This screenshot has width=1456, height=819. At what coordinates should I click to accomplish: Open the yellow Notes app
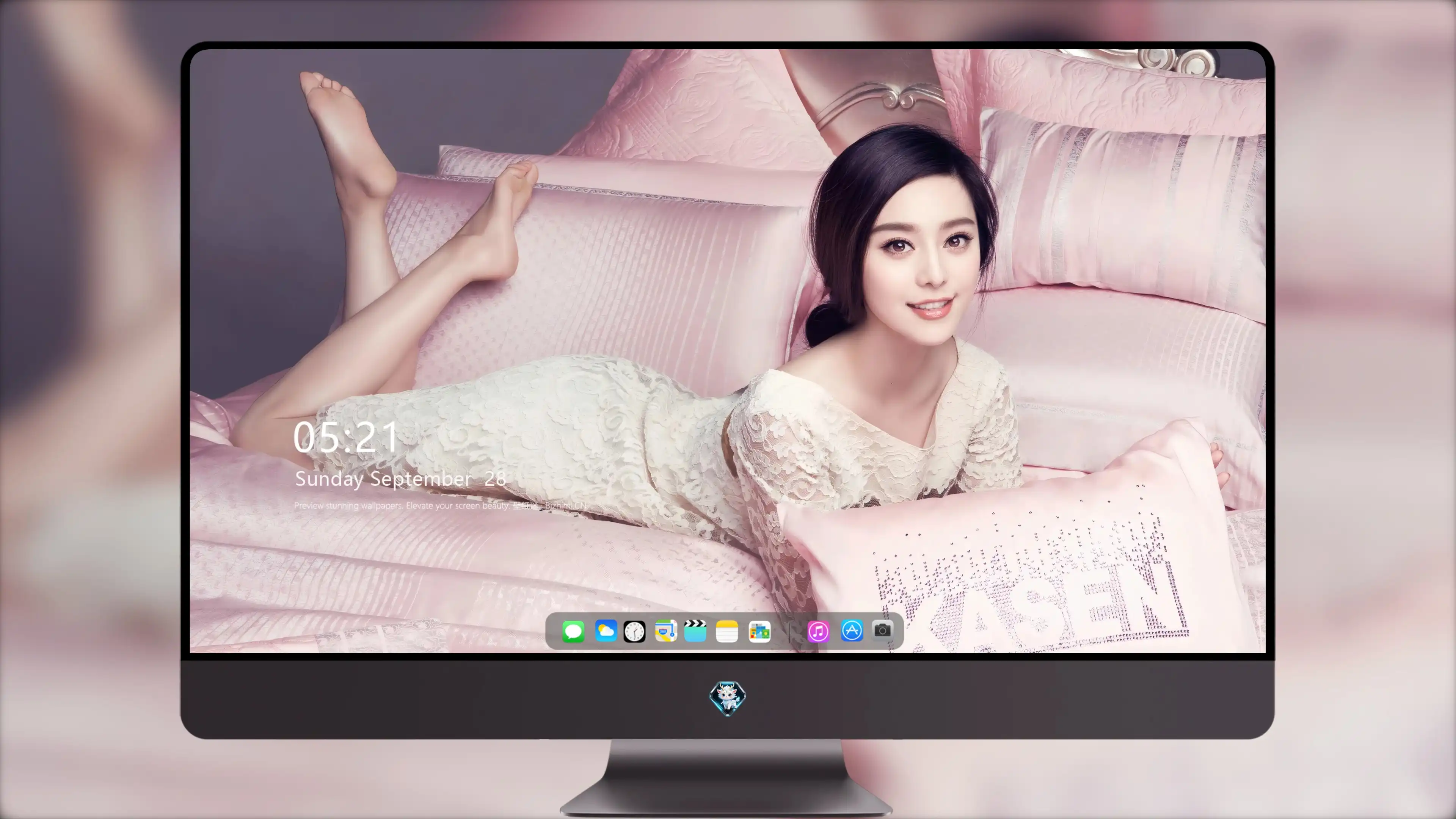point(727,631)
